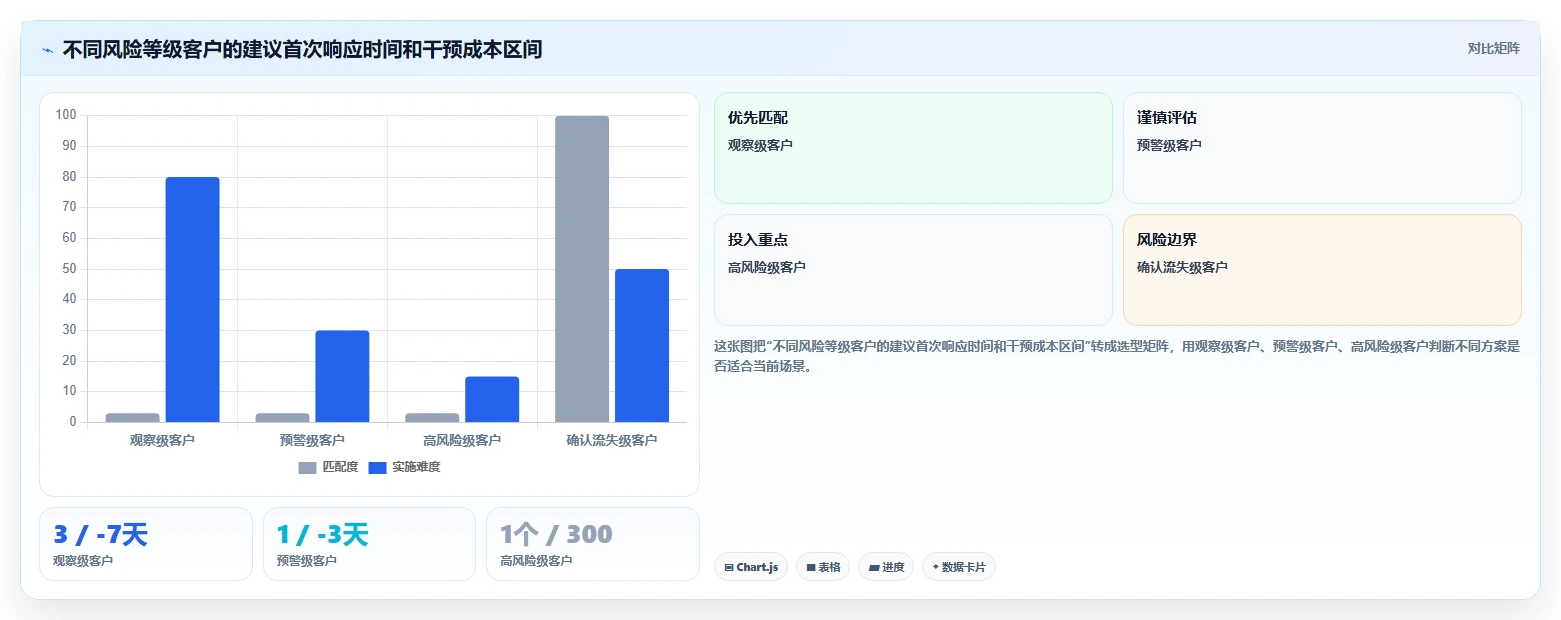Screen dimensions: 1561x620
Task: Click the 3 / -7天 stat card
Action: click(x=146, y=544)
